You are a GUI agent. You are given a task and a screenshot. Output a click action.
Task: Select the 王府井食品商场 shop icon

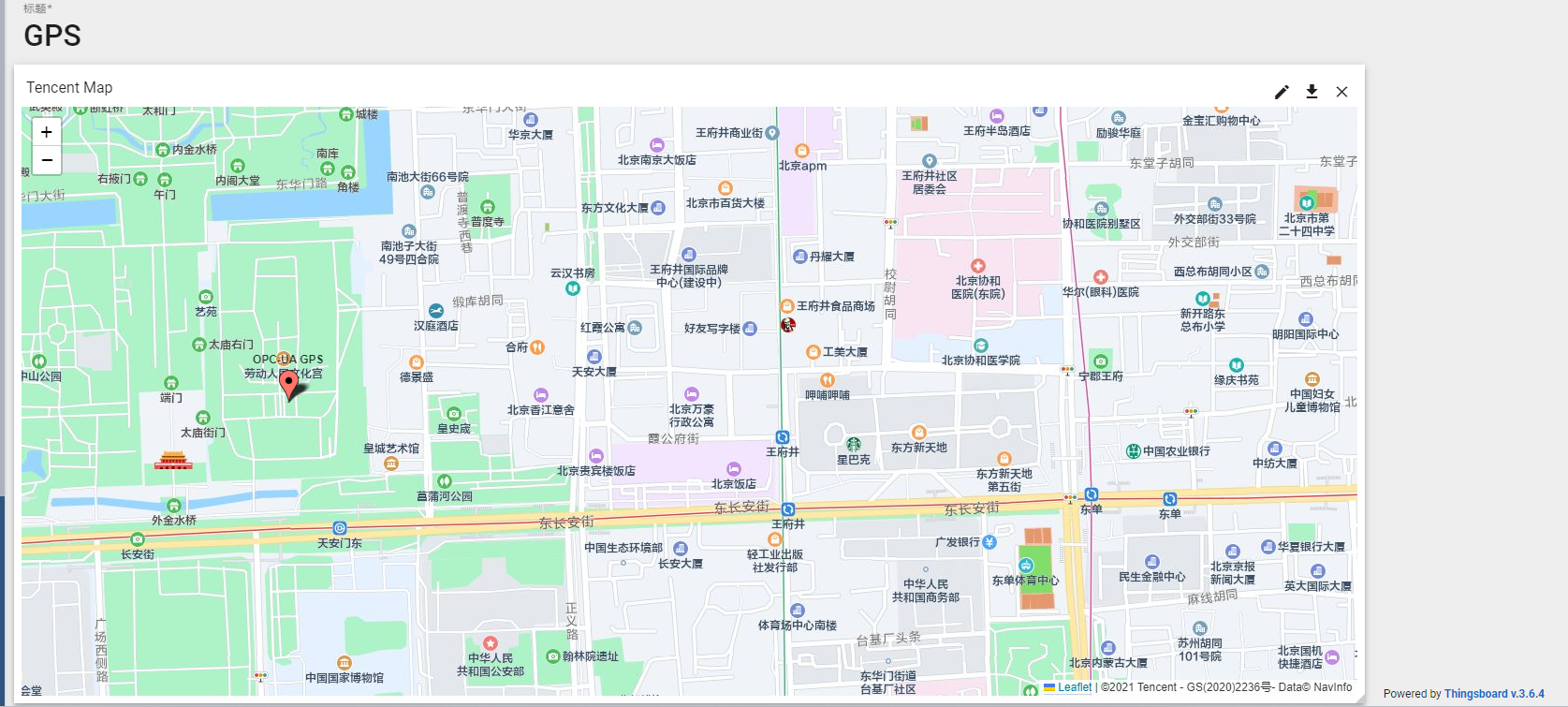[787, 306]
